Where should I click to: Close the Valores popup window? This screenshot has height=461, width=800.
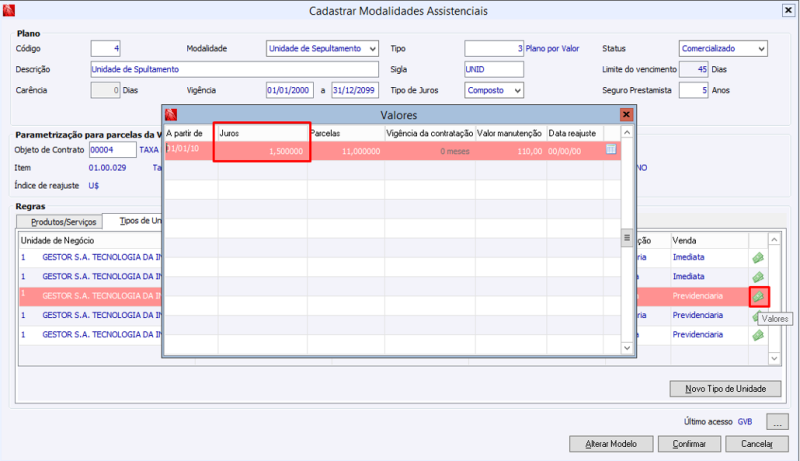coord(626,115)
